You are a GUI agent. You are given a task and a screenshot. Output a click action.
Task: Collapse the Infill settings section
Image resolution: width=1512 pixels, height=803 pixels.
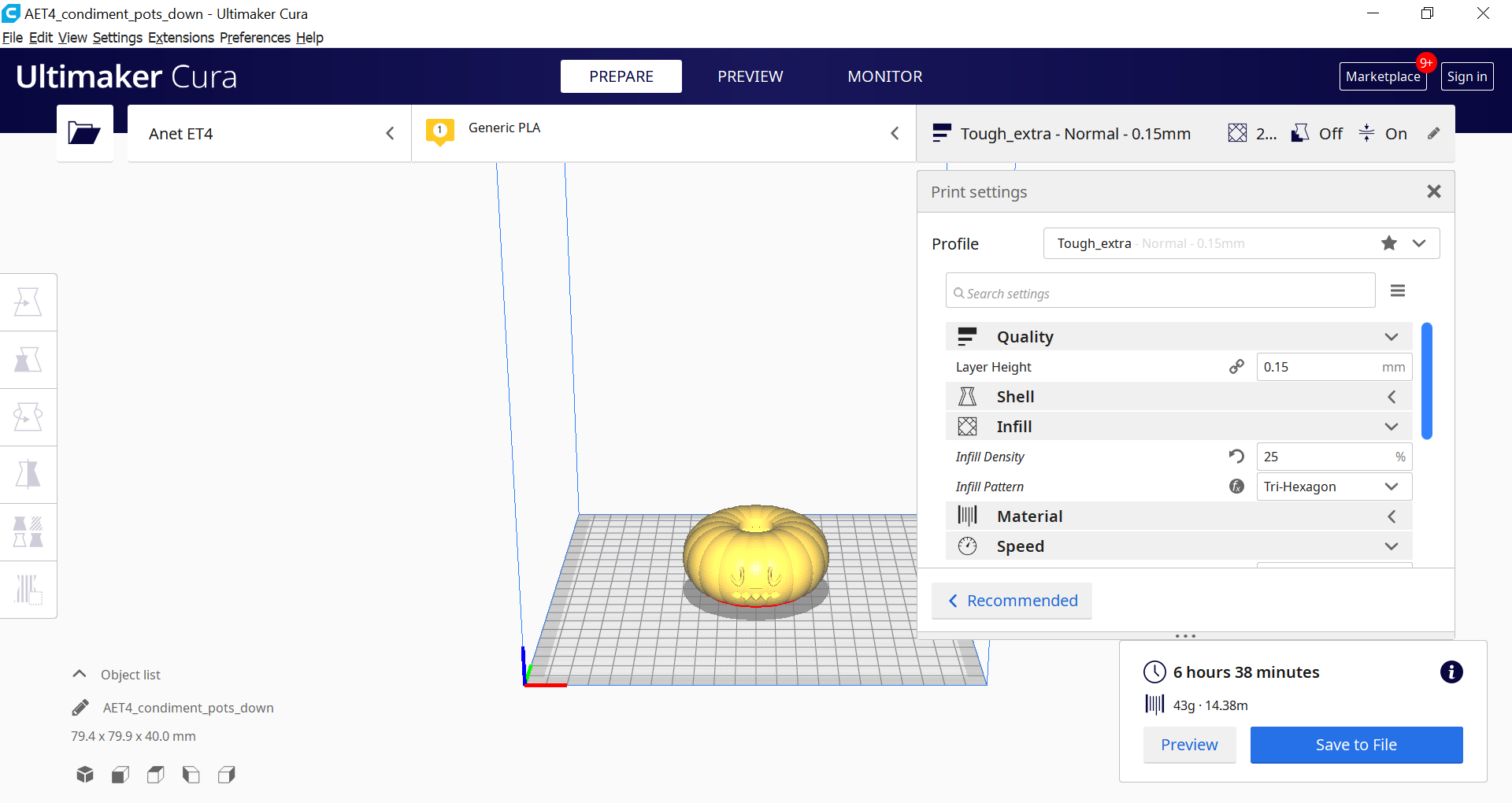point(1179,427)
